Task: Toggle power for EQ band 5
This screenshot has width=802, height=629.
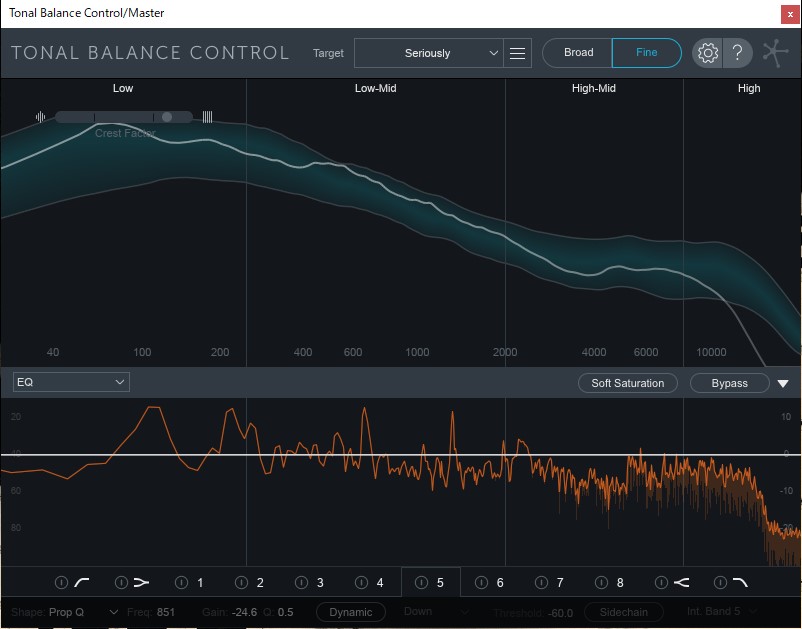Action: 421,582
